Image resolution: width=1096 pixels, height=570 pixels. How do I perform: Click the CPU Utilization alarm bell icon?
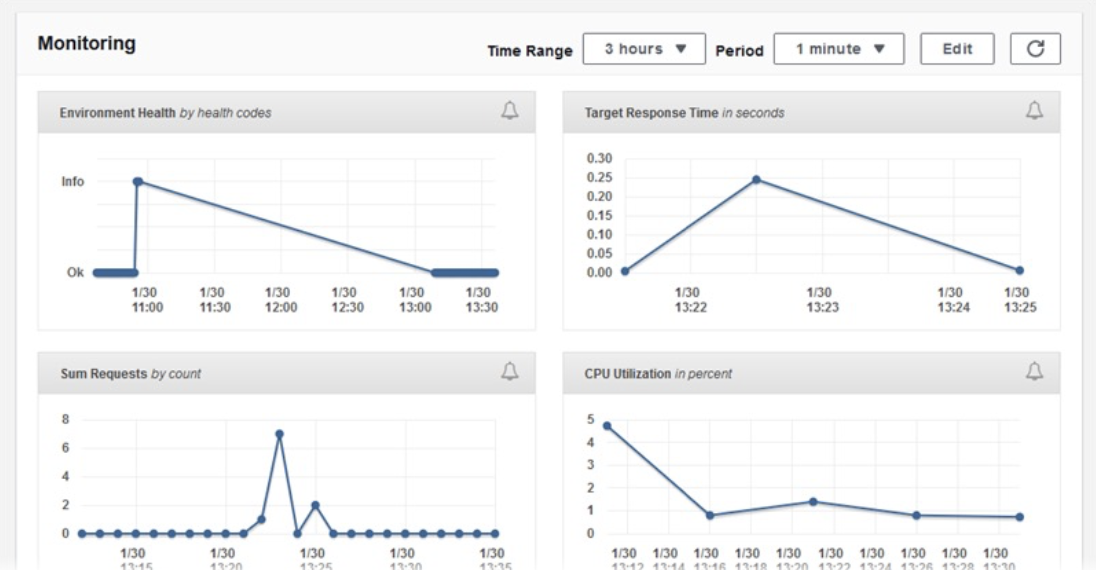[x=1034, y=372]
